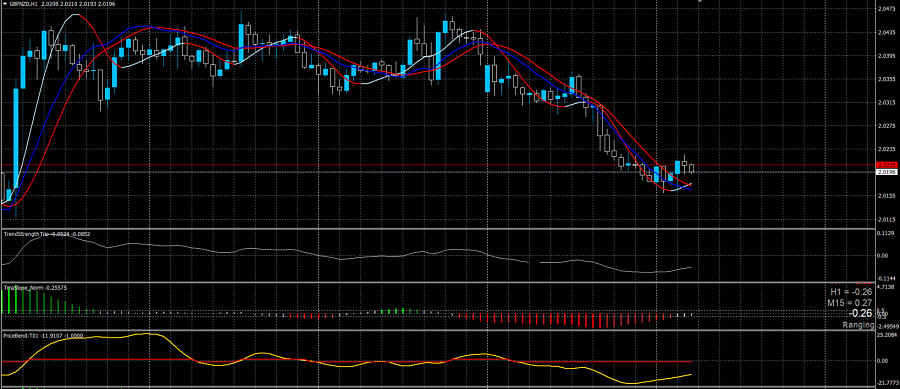Screen dimensions: 900x389
Task: Click the 2.0235 price scale value
Action: (886, 149)
